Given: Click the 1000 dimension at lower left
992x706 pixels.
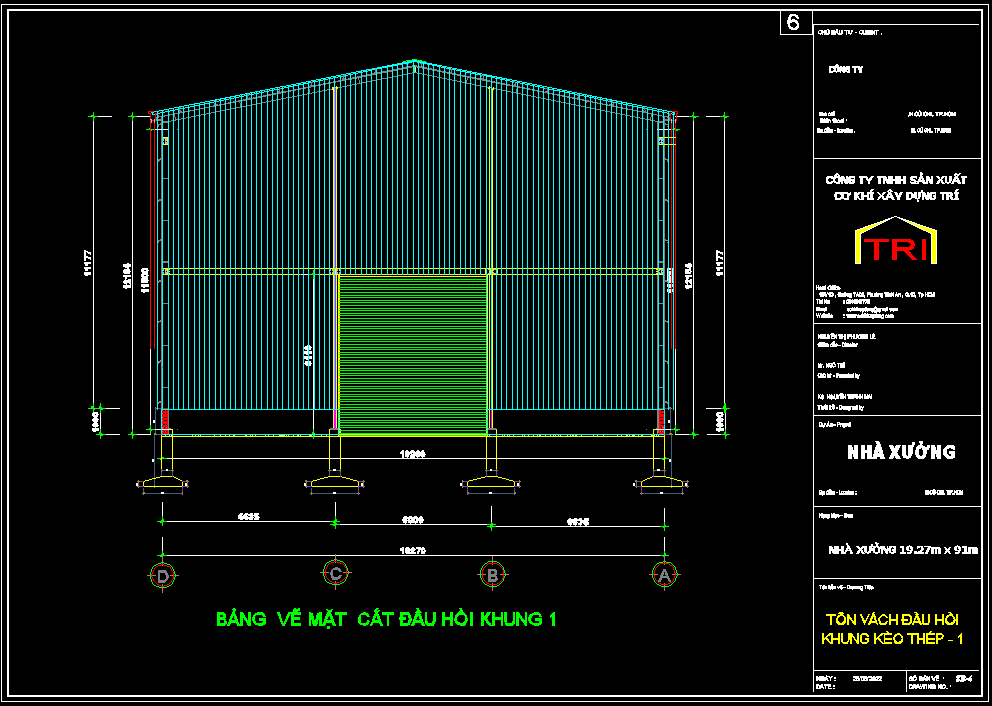Looking at the screenshot, I should [96, 422].
